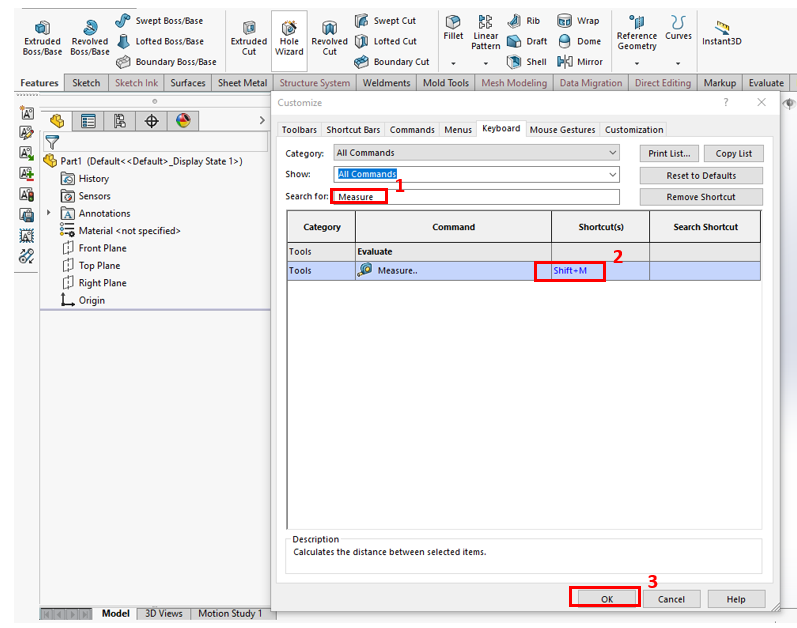Open the DimXpertManager tab
This screenshot has width=797, height=628.
(151, 121)
